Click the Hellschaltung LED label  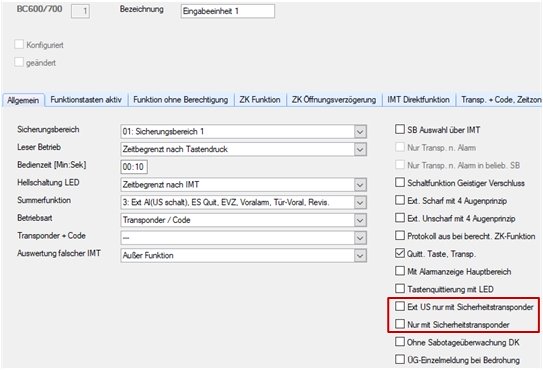click(48, 183)
